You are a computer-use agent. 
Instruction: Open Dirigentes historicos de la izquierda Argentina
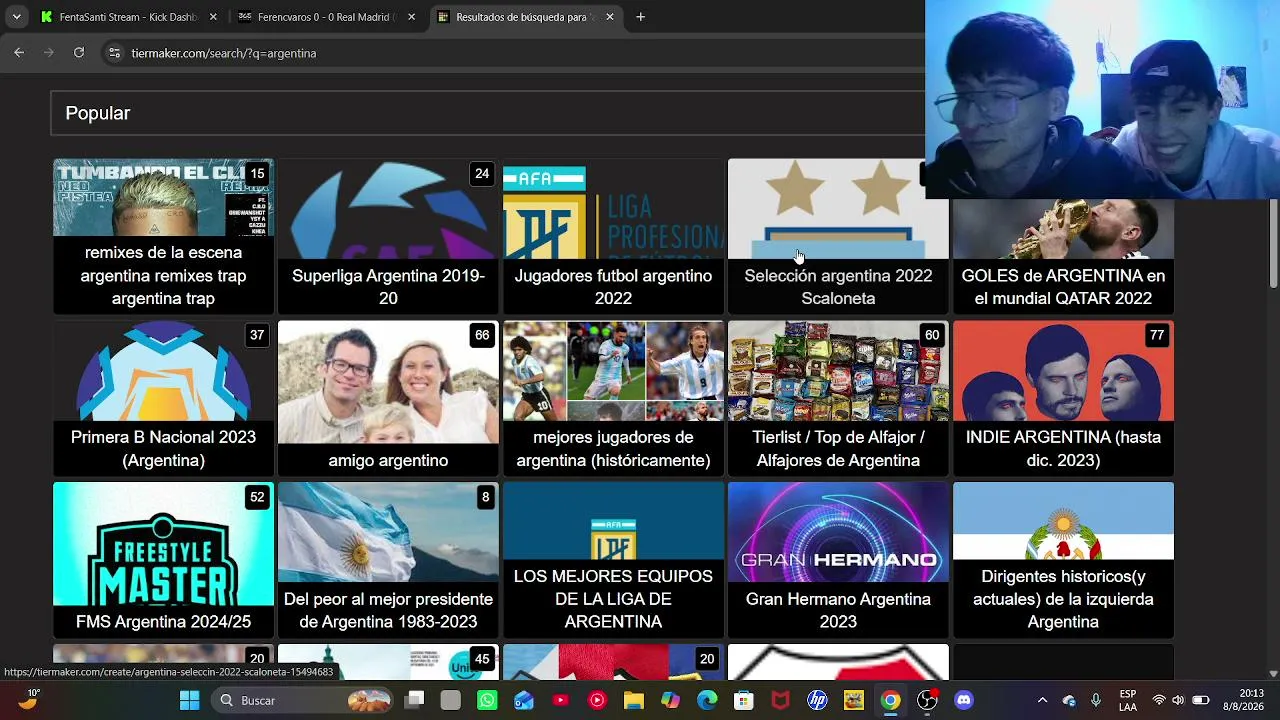coord(1063,560)
